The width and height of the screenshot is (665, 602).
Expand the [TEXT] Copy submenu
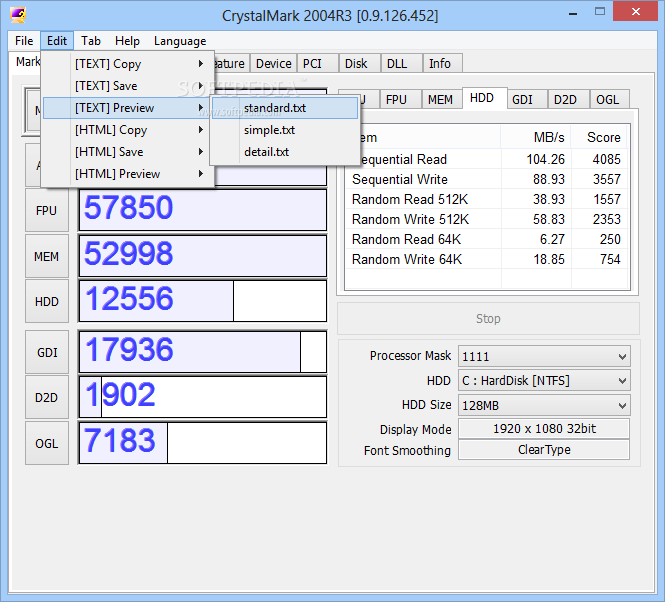pos(128,64)
